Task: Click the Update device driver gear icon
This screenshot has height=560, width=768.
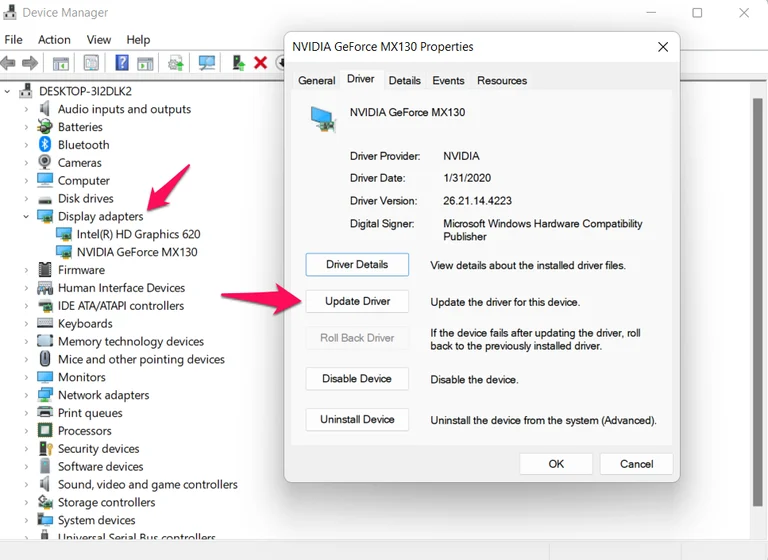Action: pos(175,63)
